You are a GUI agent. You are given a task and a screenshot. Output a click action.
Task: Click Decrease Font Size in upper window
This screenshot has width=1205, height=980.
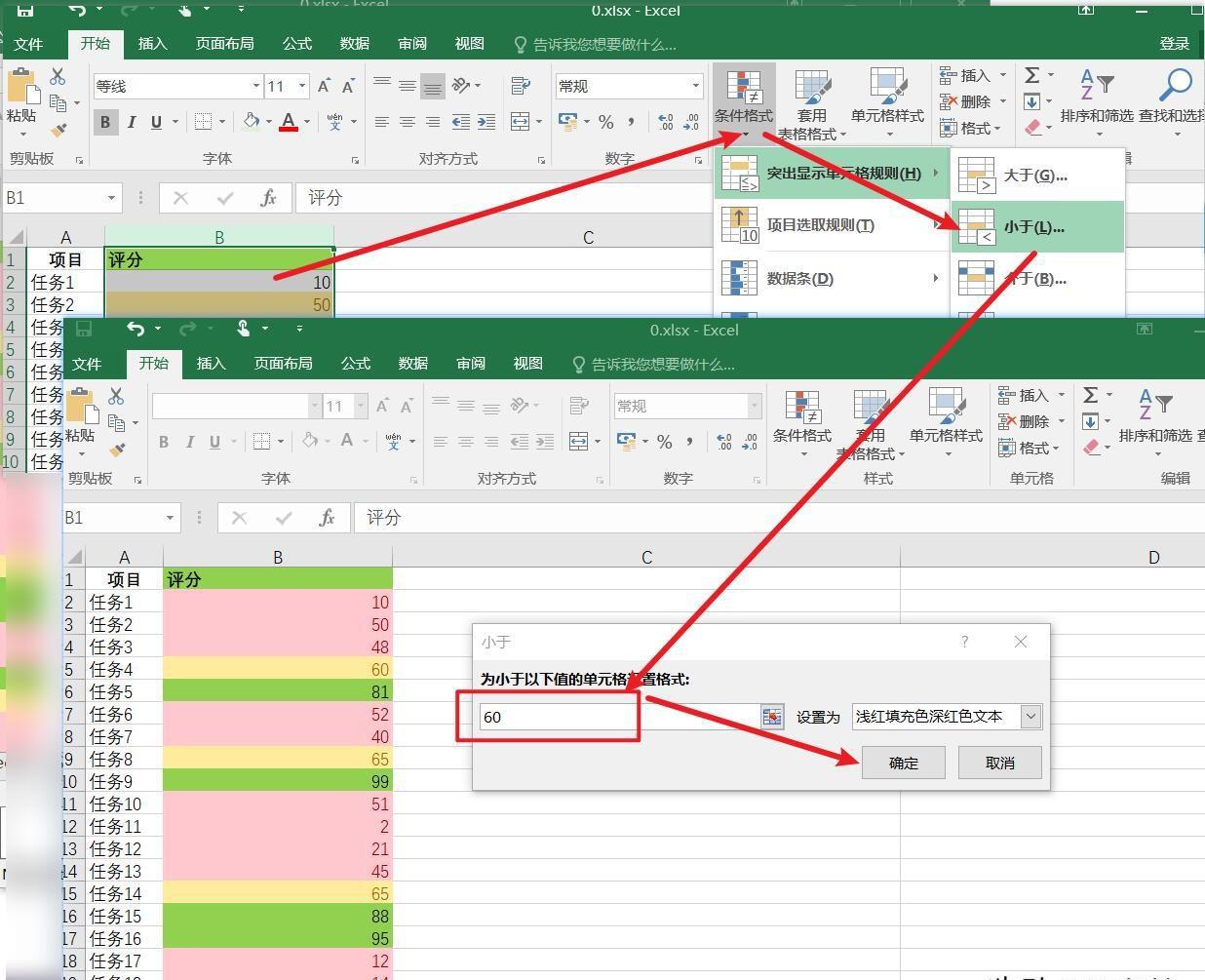(x=348, y=87)
